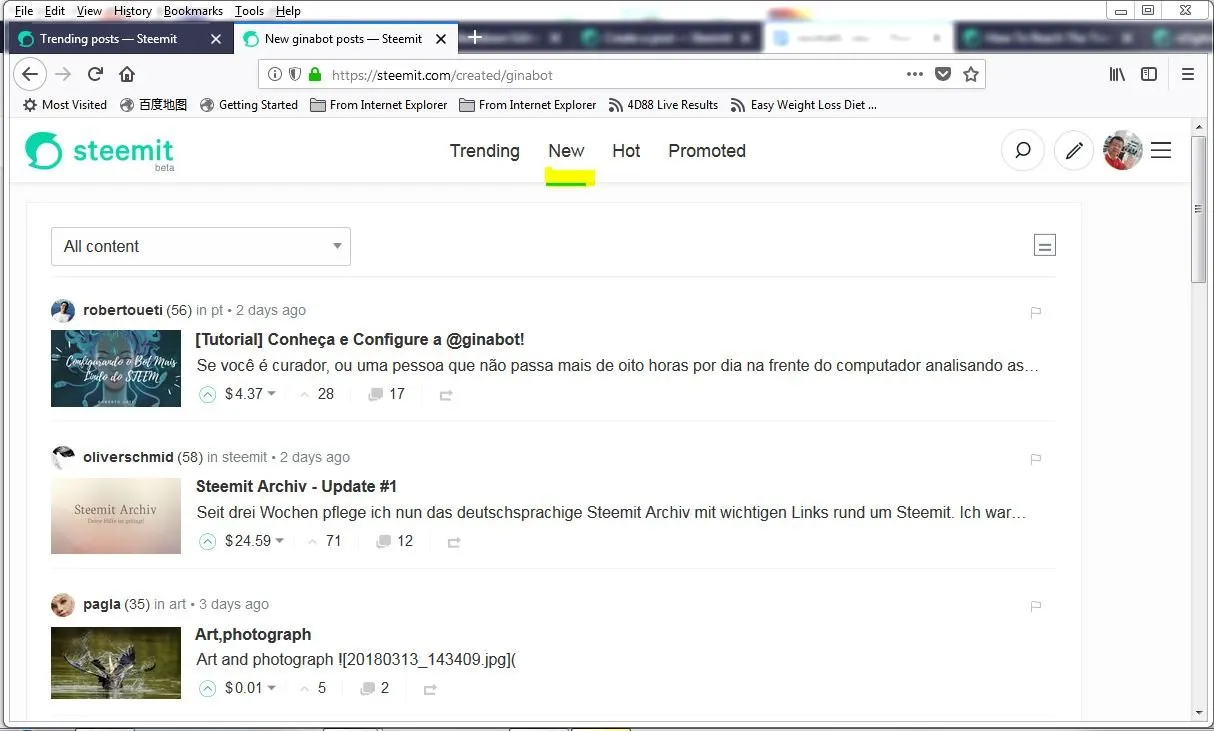Save page to Pocket
This screenshot has width=1214, height=731.
coord(942,74)
